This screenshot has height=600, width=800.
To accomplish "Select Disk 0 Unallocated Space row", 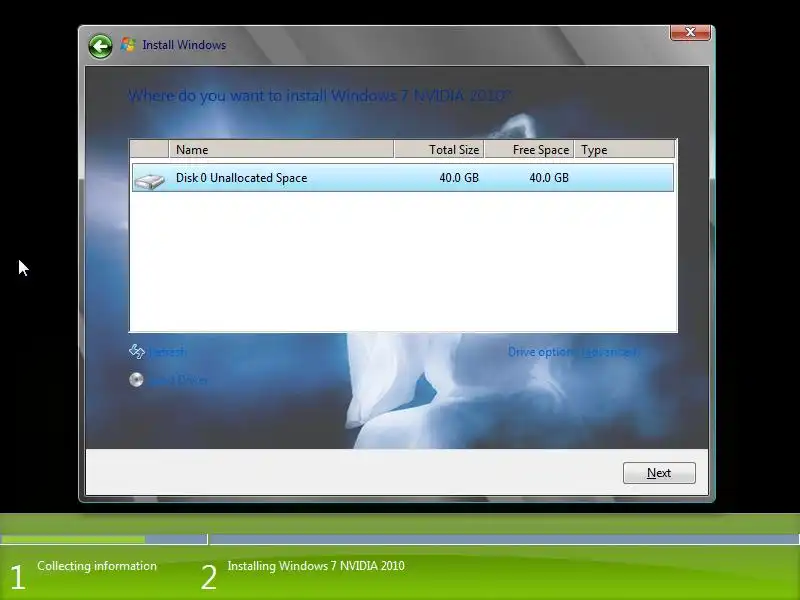I will pyautogui.click(x=403, y=178).
